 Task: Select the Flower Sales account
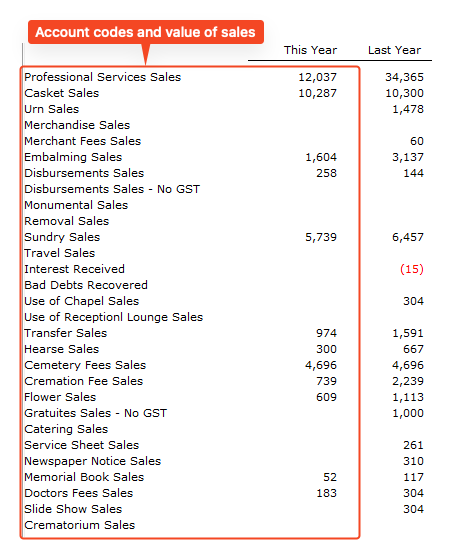[60, 397]
